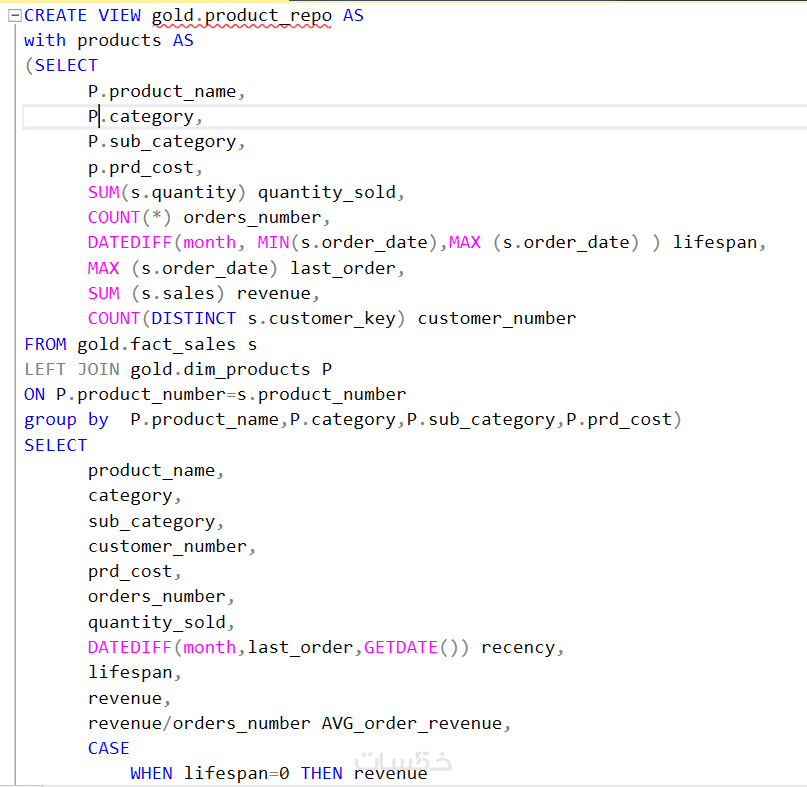Image resolution: width=807 pixels, height=787 pixels.
Task: Click COUNT(*) on the orders_number line
Action: pos(129,218)
